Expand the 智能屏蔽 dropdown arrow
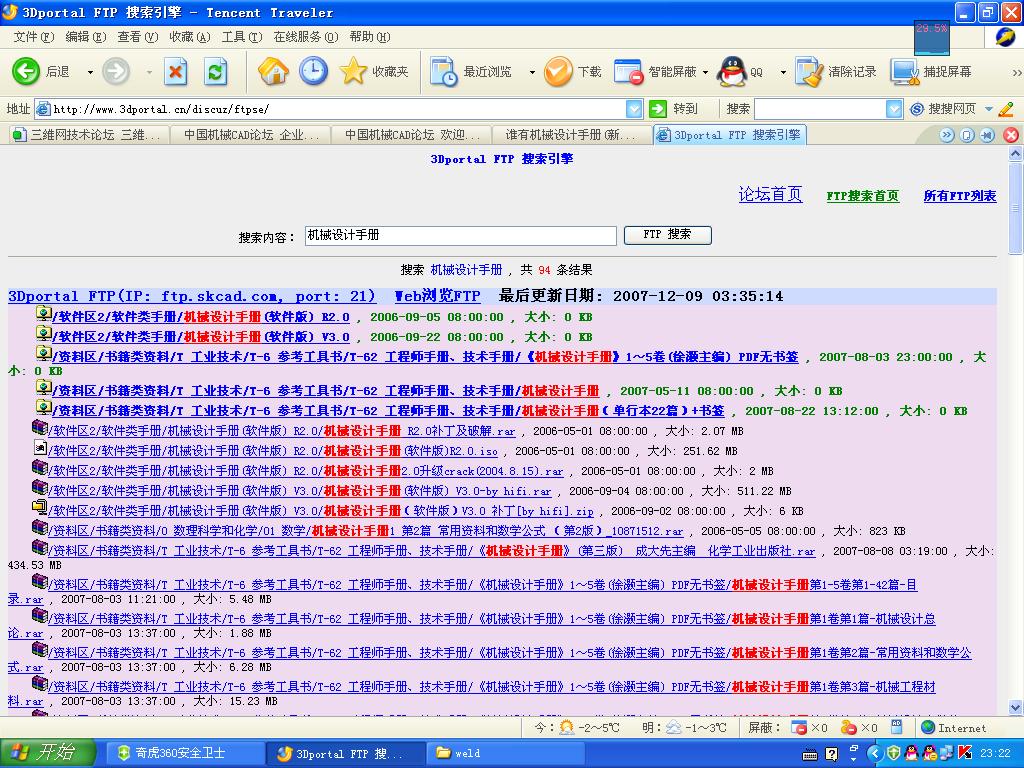The width and height of the screenshot is (1024, 768). point(705,72)
